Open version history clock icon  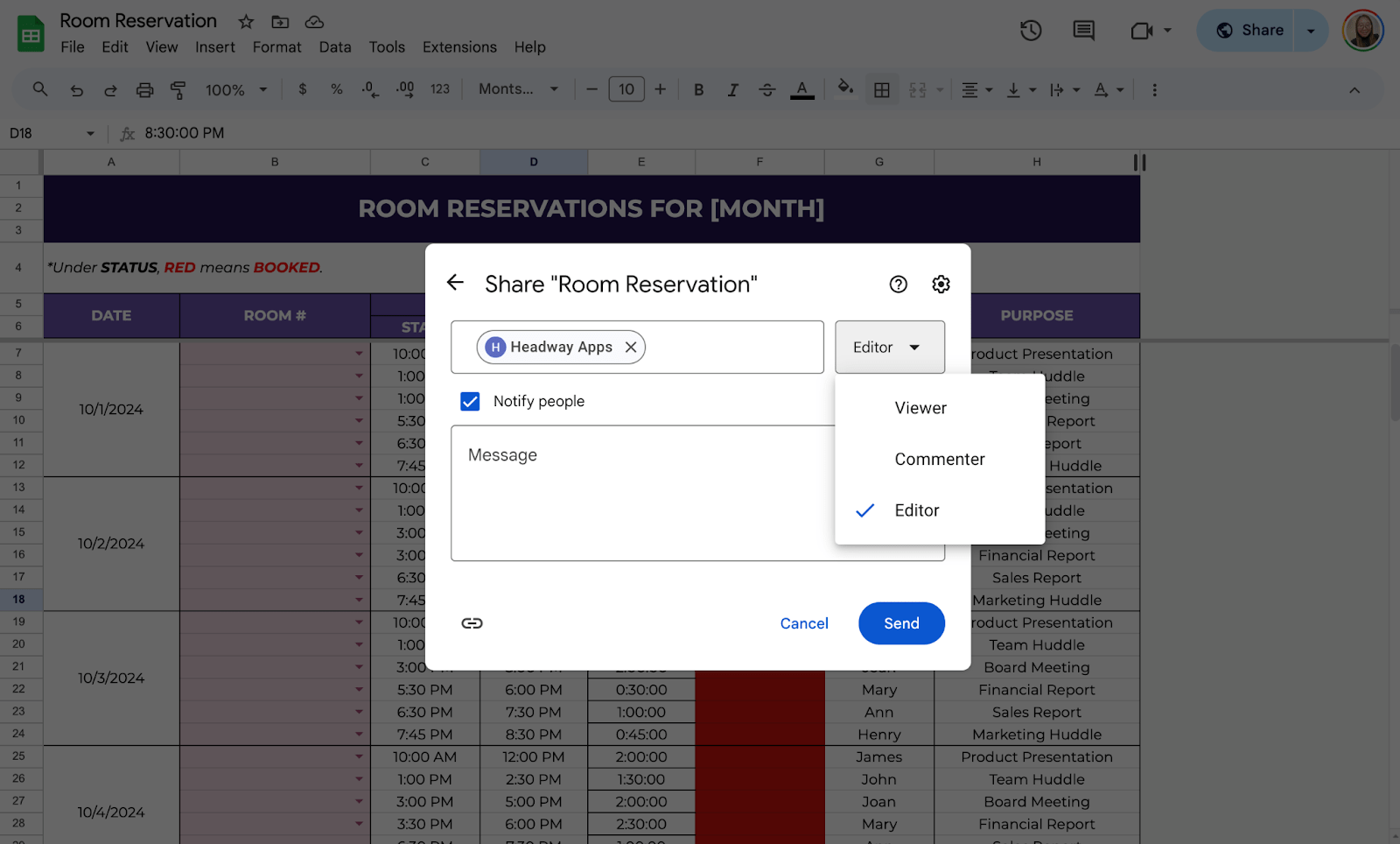(1031, 31)
